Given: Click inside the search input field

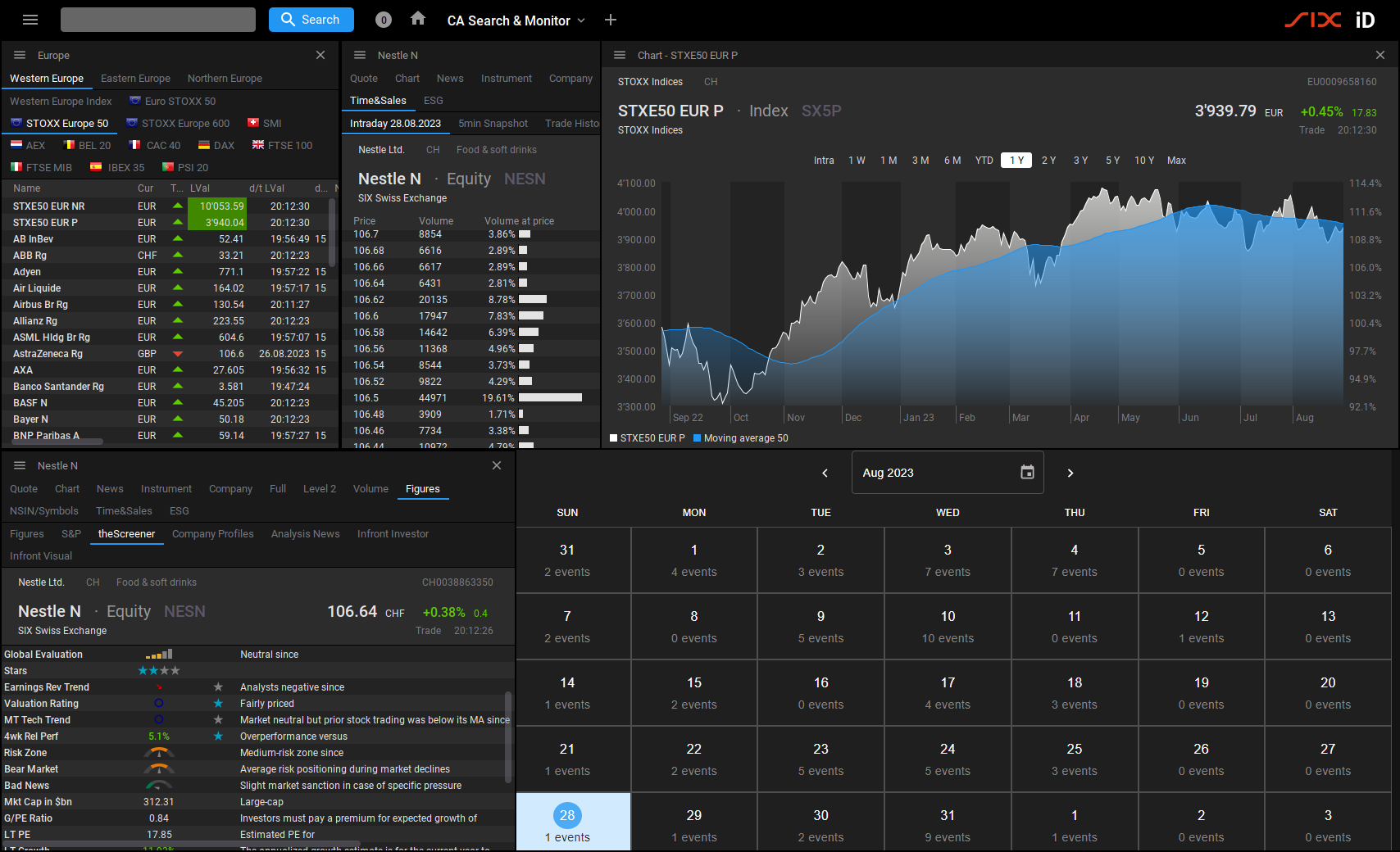Looking at the screenshot, I should click(157, 19).
